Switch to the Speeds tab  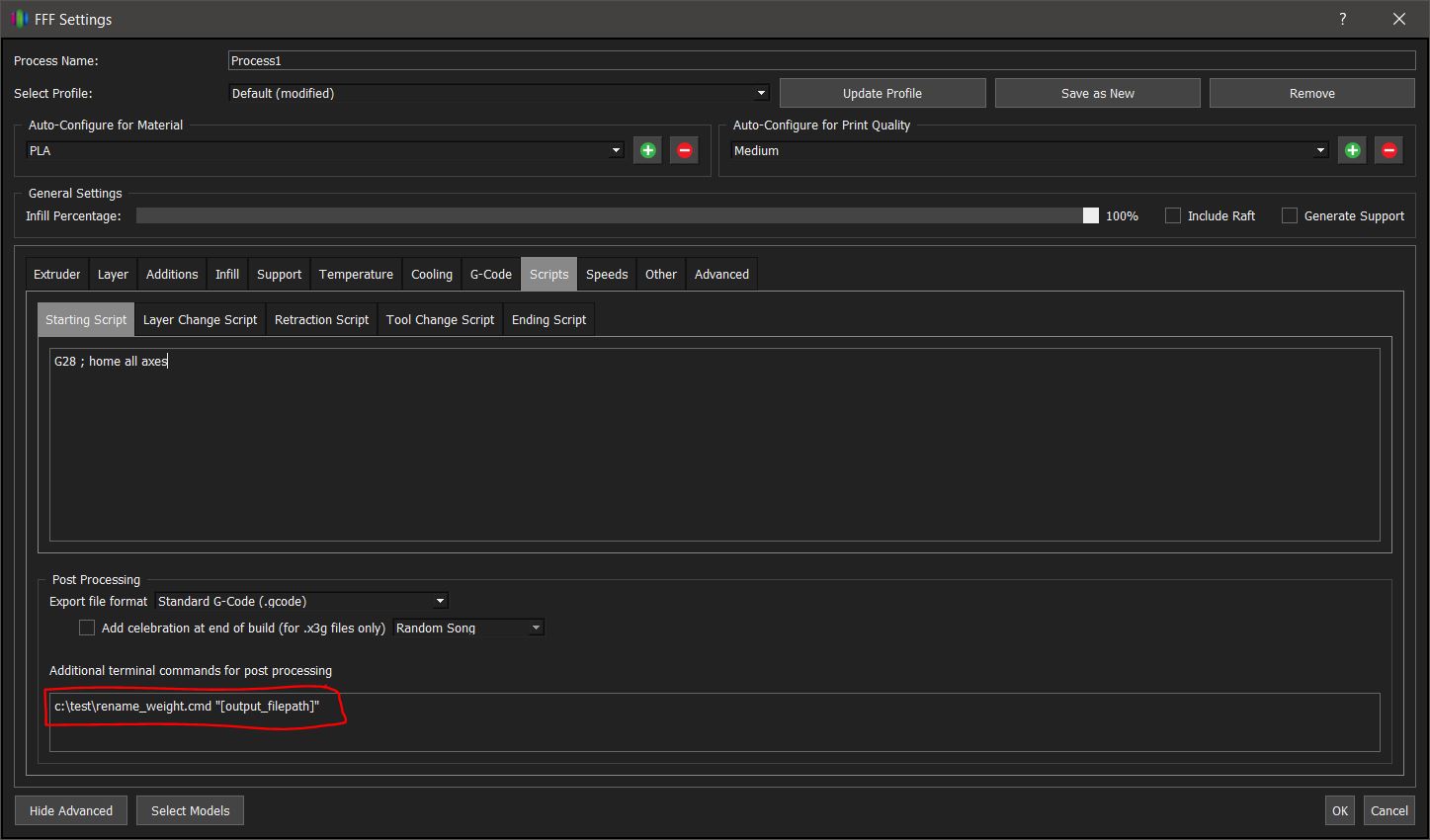[x=607, y=274]
